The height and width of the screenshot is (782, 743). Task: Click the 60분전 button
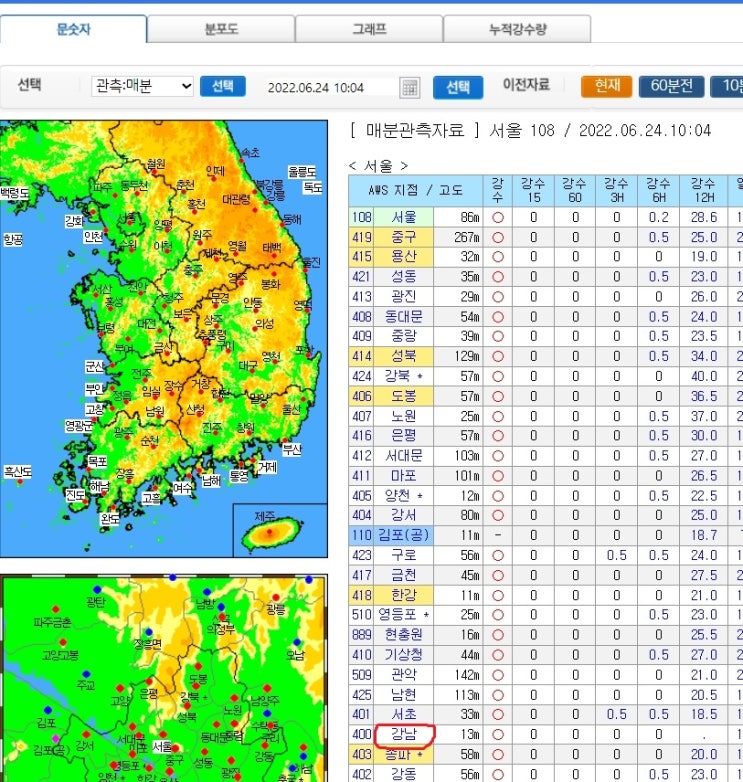[x=671, y=86]
